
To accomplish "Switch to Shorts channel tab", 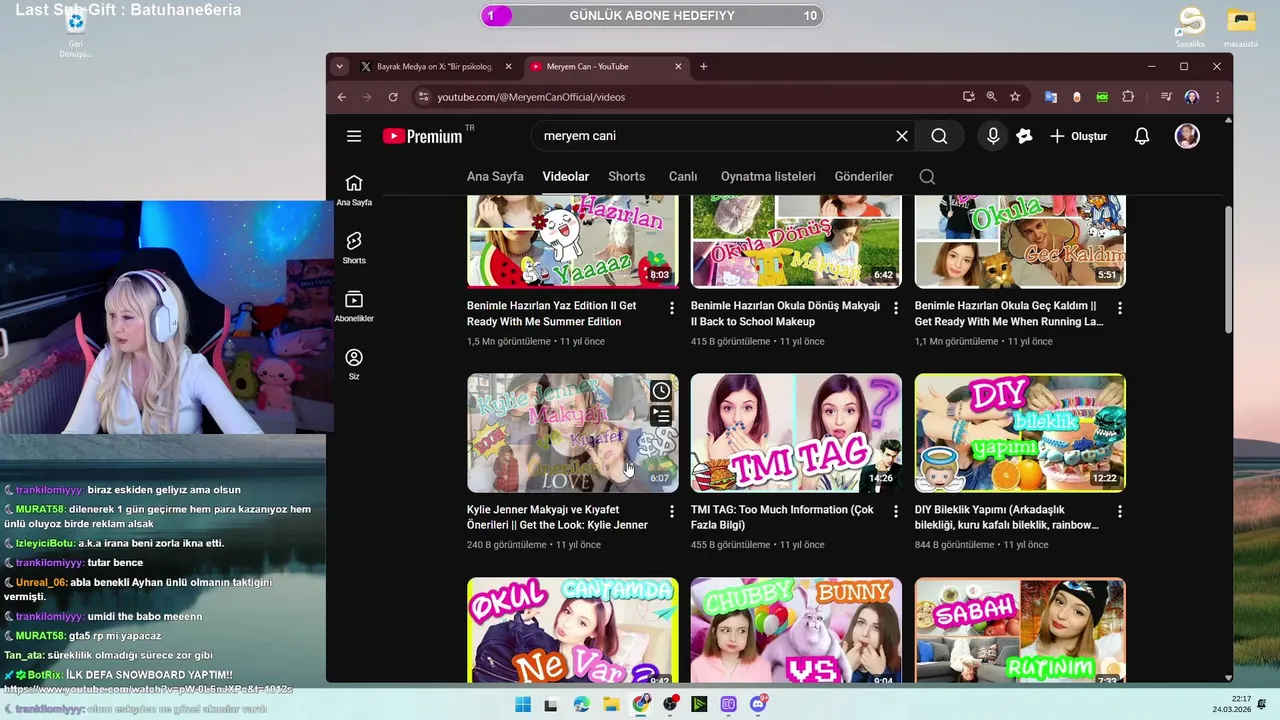I will tap(627, 177).
